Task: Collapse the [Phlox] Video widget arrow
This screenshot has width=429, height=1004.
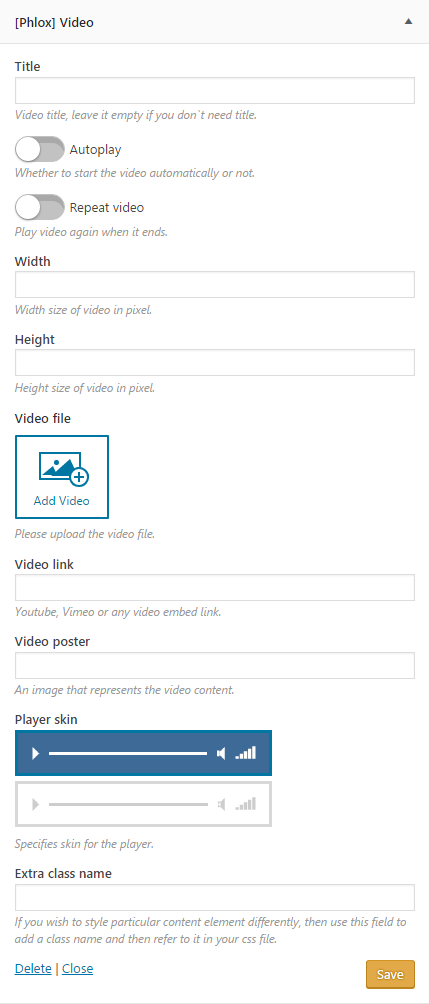Action: pos(408,22)
